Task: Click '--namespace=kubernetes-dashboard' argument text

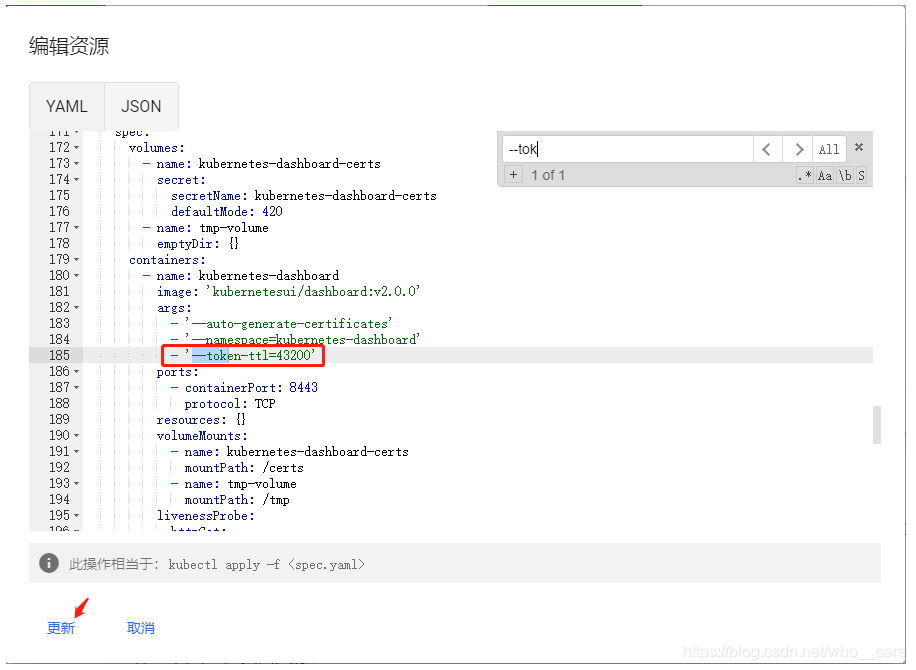Action: [x=303, y=339]
